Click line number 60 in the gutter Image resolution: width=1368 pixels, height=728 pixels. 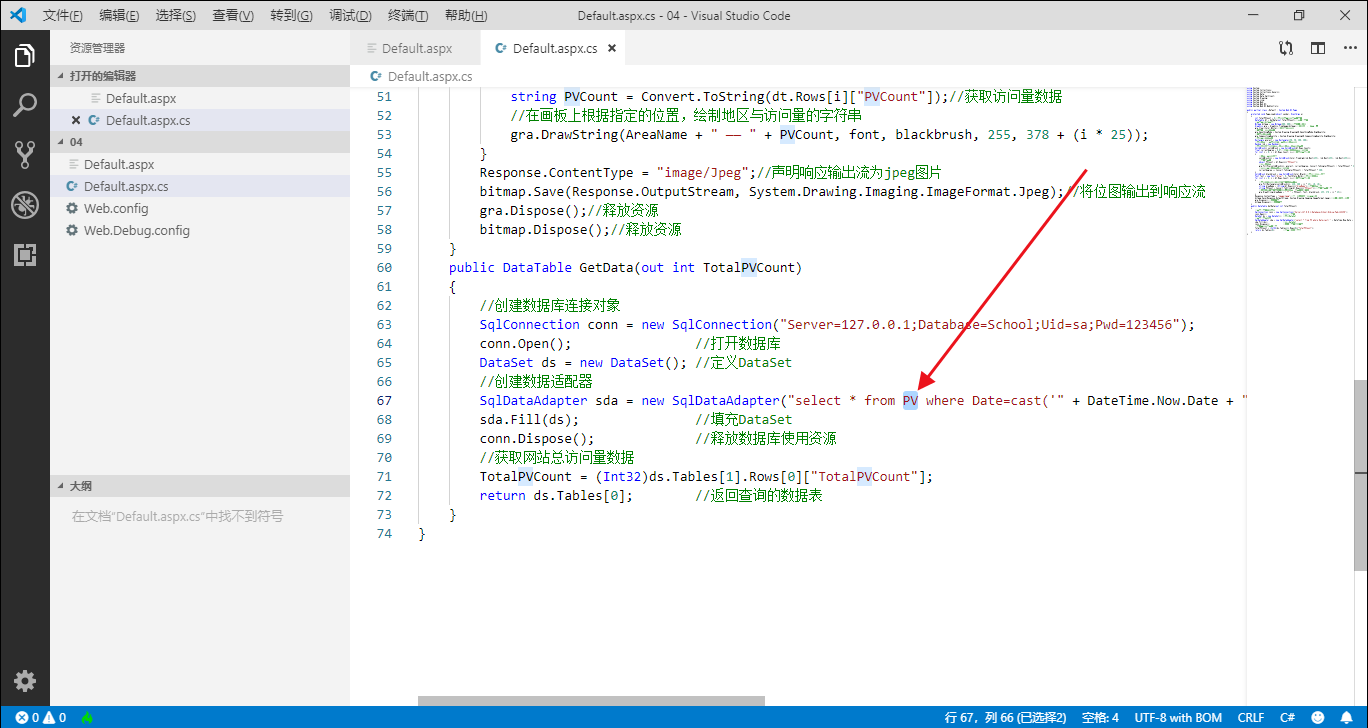tap(384, 267)
